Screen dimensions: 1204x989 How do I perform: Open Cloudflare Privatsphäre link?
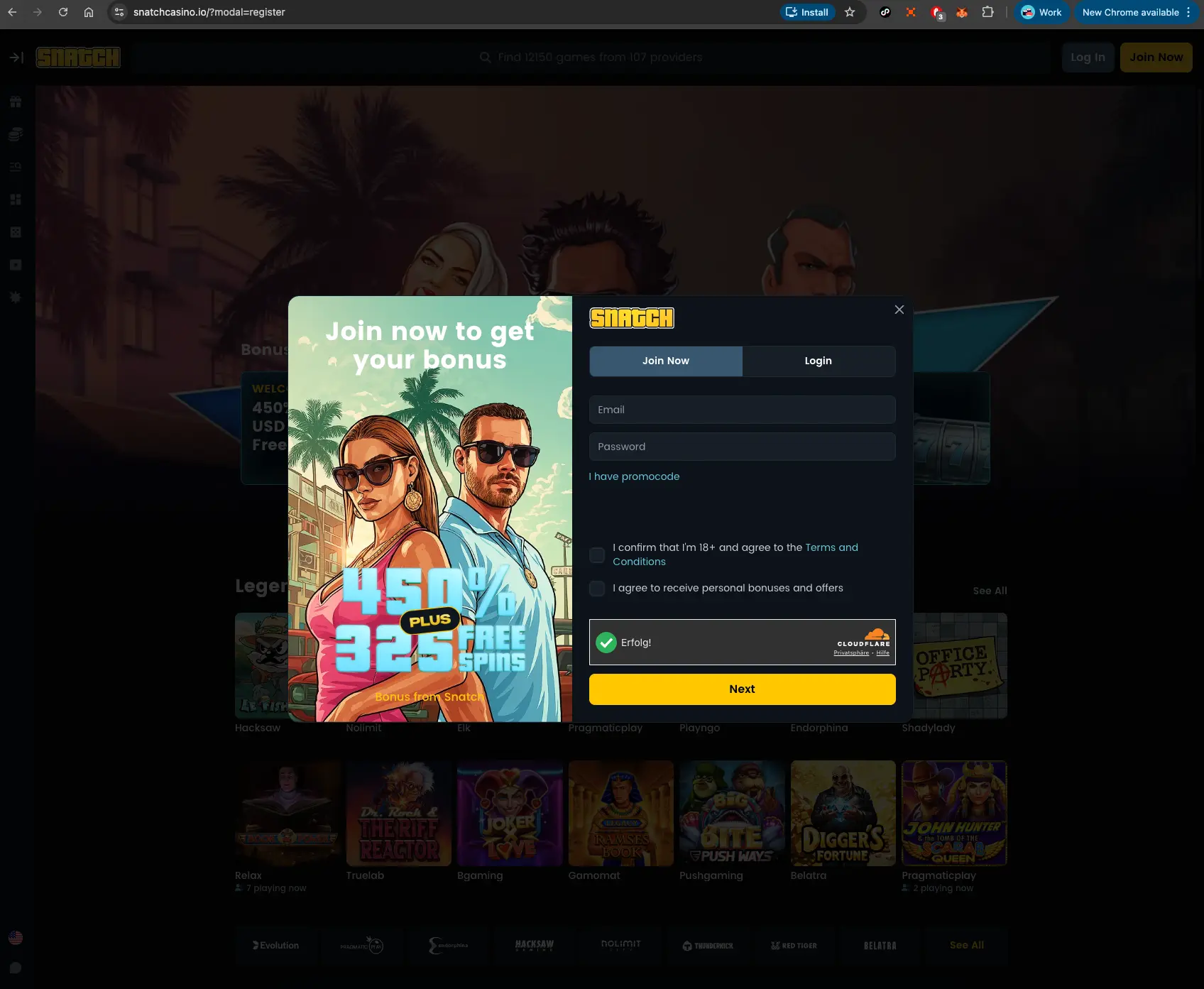pos(851,653)
